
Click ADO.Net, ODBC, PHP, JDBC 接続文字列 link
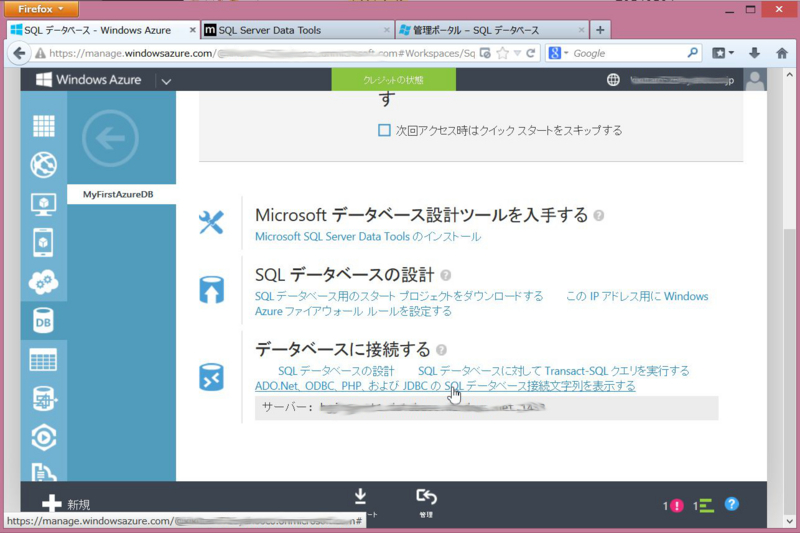(445, 386)
